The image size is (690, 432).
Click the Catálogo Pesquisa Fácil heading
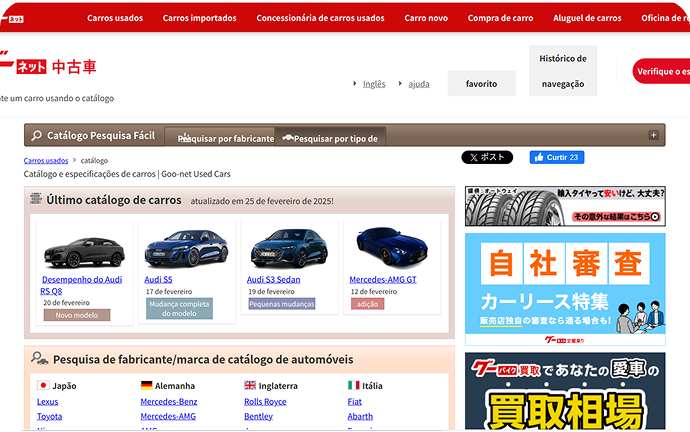point(101,135)
